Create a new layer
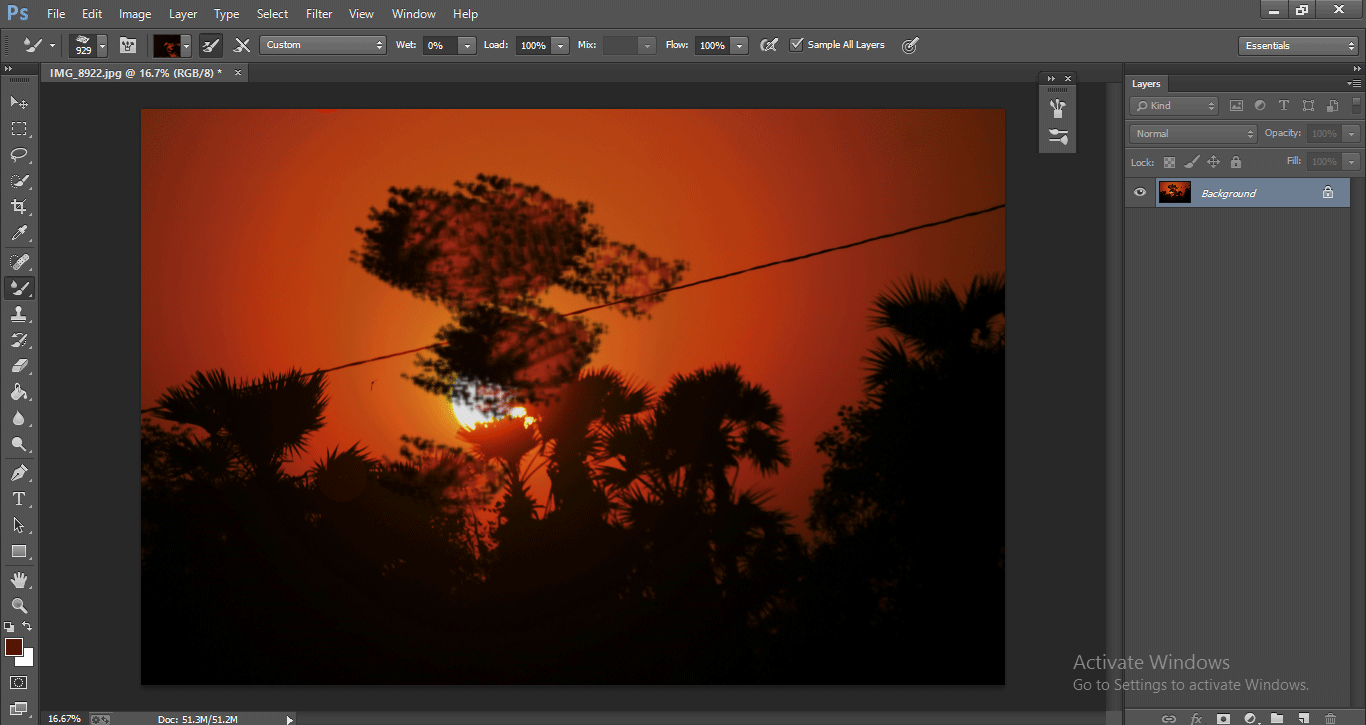 (x=1304, y=718)
